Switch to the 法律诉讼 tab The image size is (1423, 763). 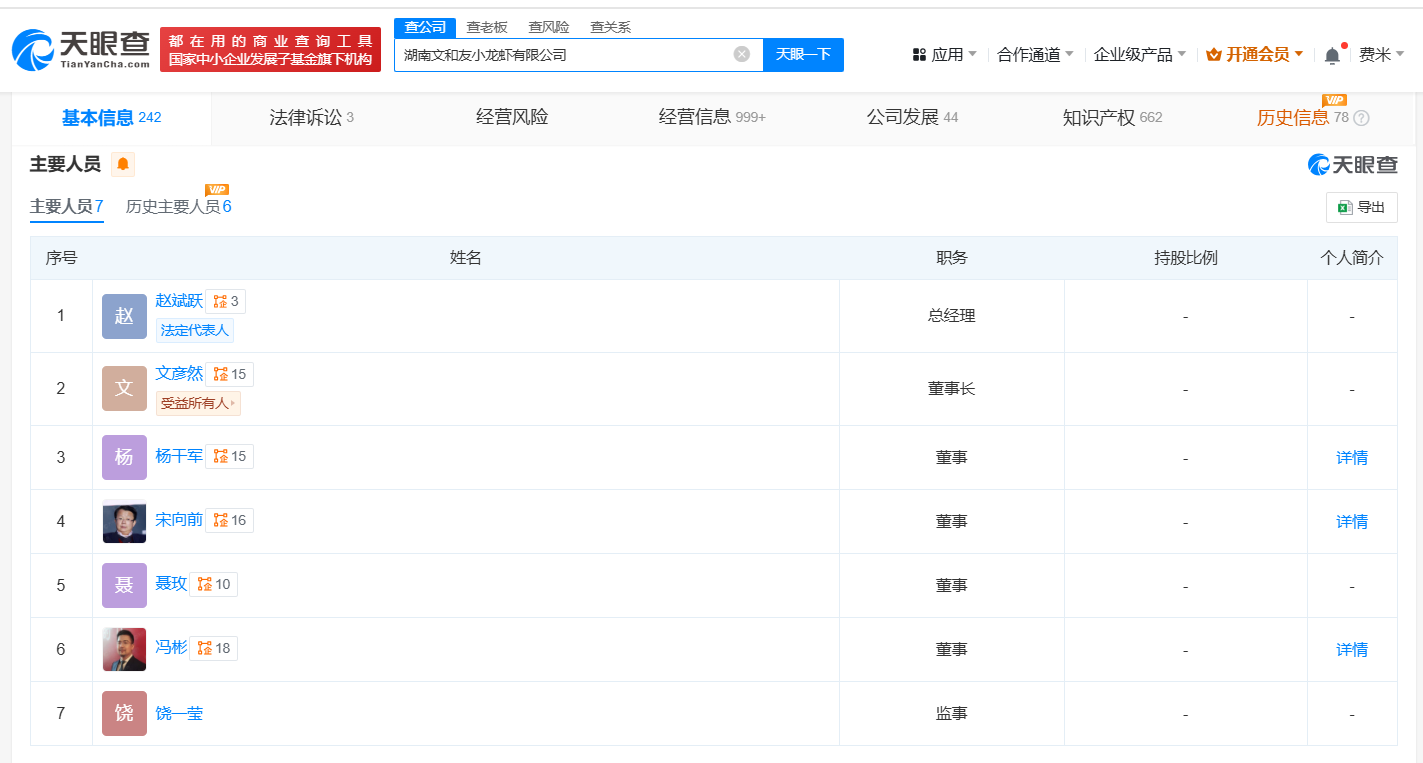(x=311, y=118)
